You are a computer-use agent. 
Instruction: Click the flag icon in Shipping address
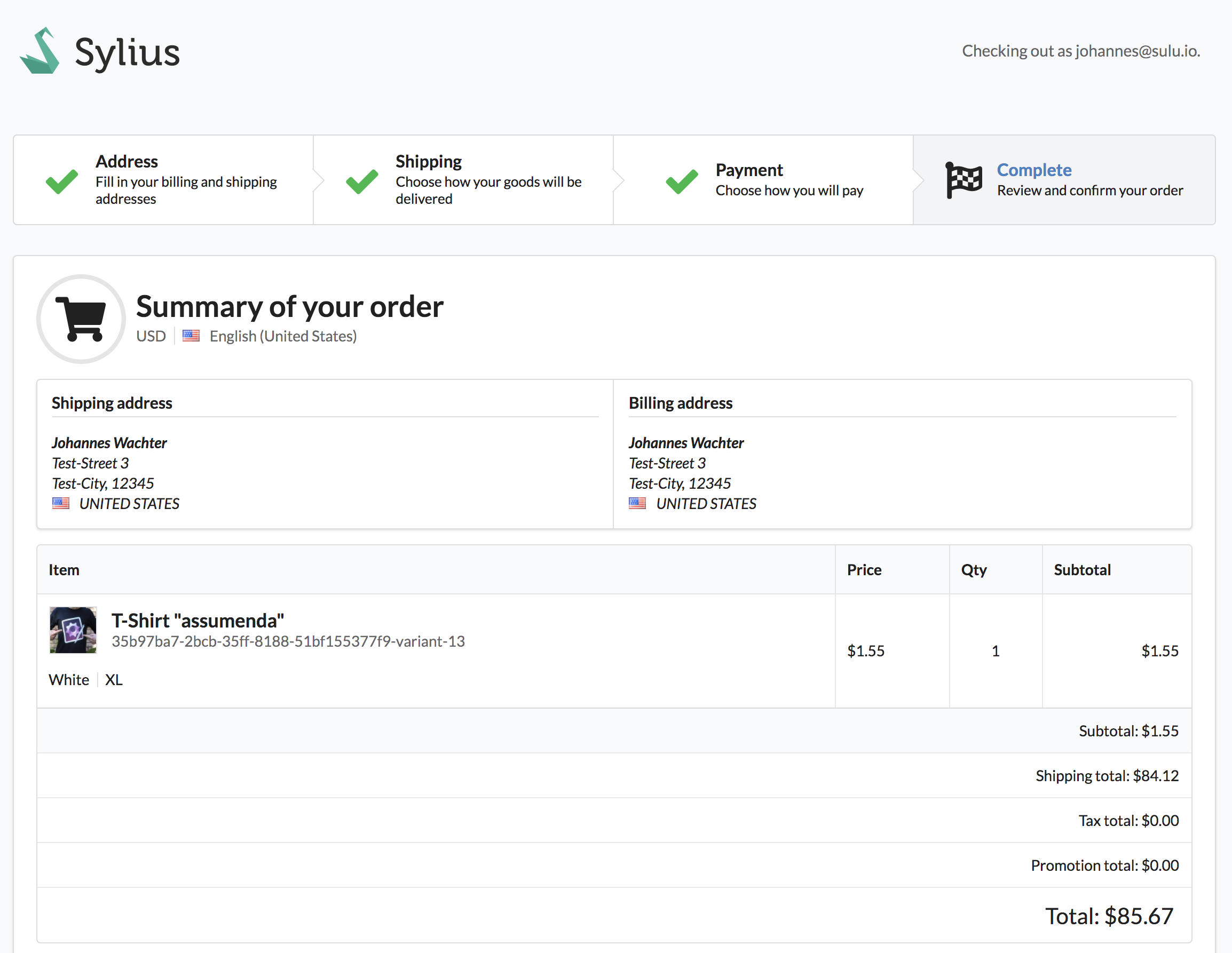61,503
